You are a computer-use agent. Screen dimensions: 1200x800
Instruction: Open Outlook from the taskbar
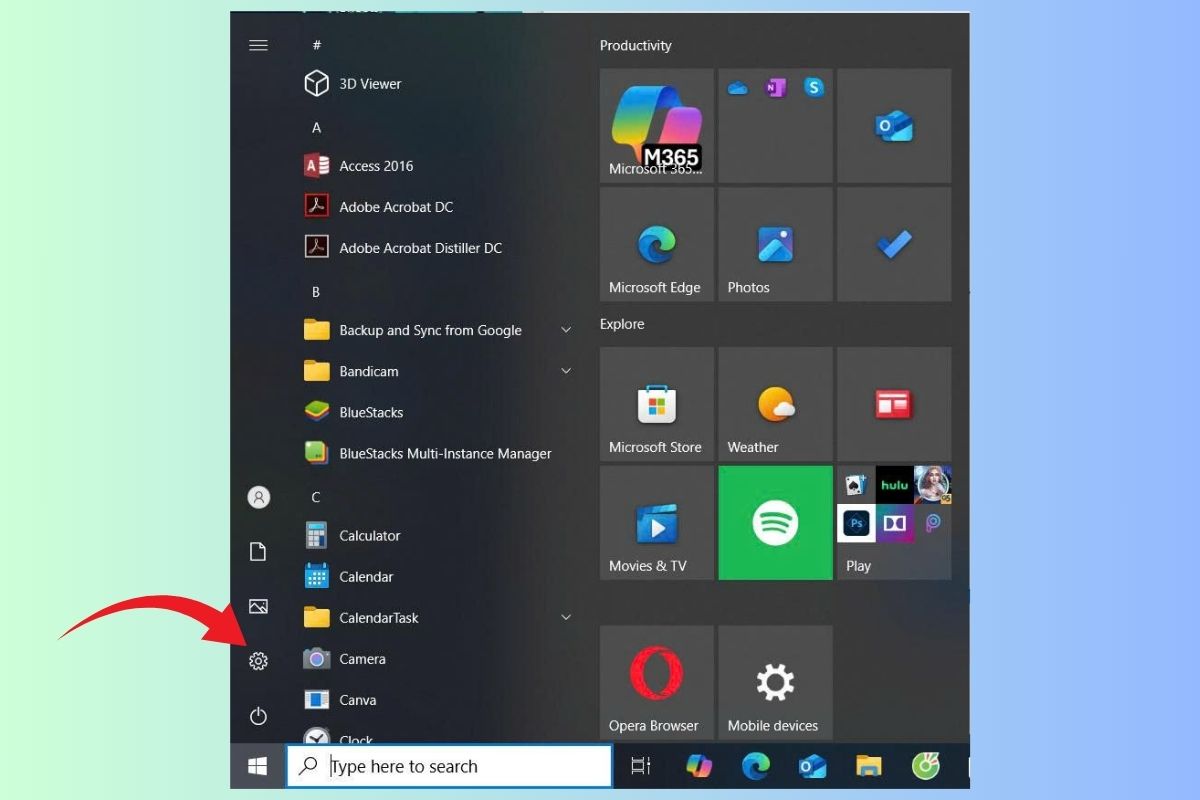(812, 766)
